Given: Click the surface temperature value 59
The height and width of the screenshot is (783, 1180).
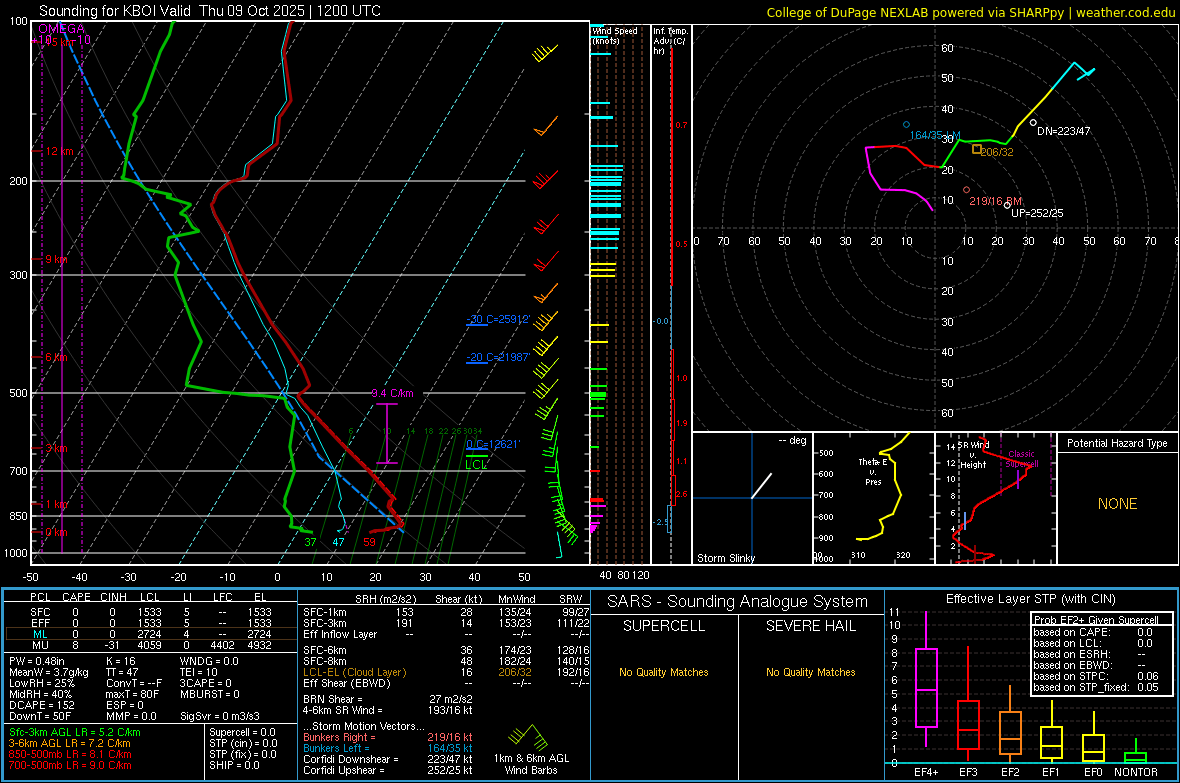Looking at the screenshot, I should (370, 542).
